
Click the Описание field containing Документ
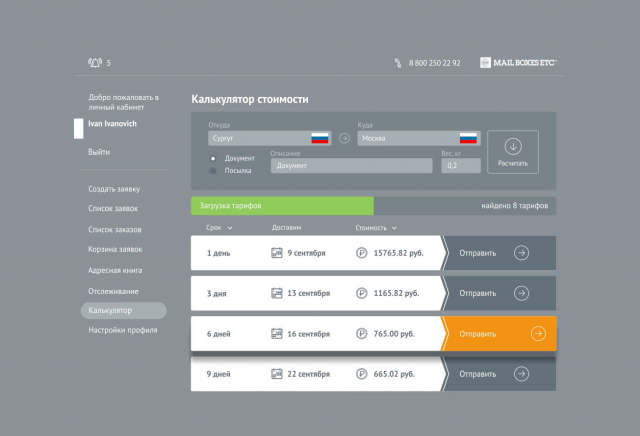(x=351, y=165)
